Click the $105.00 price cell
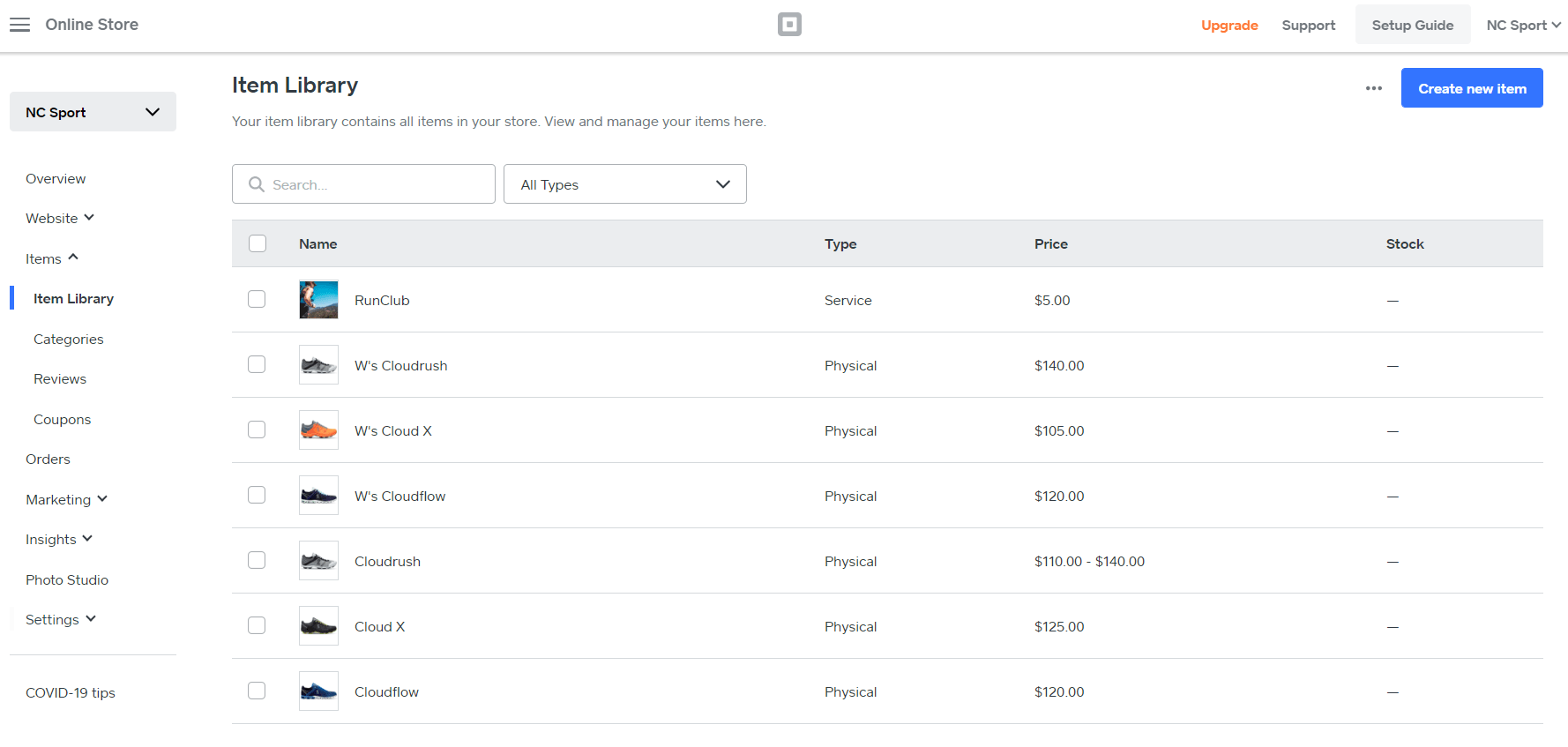The image size is (1568, 747). (x=1059, y=431)
